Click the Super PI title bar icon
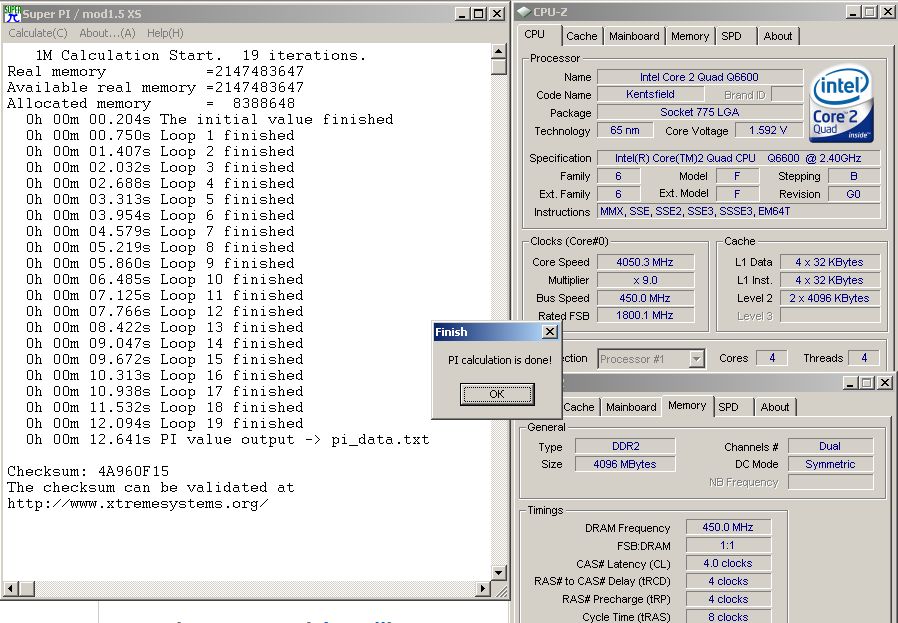This screenshot has width=898, height=623. (12, 13)
